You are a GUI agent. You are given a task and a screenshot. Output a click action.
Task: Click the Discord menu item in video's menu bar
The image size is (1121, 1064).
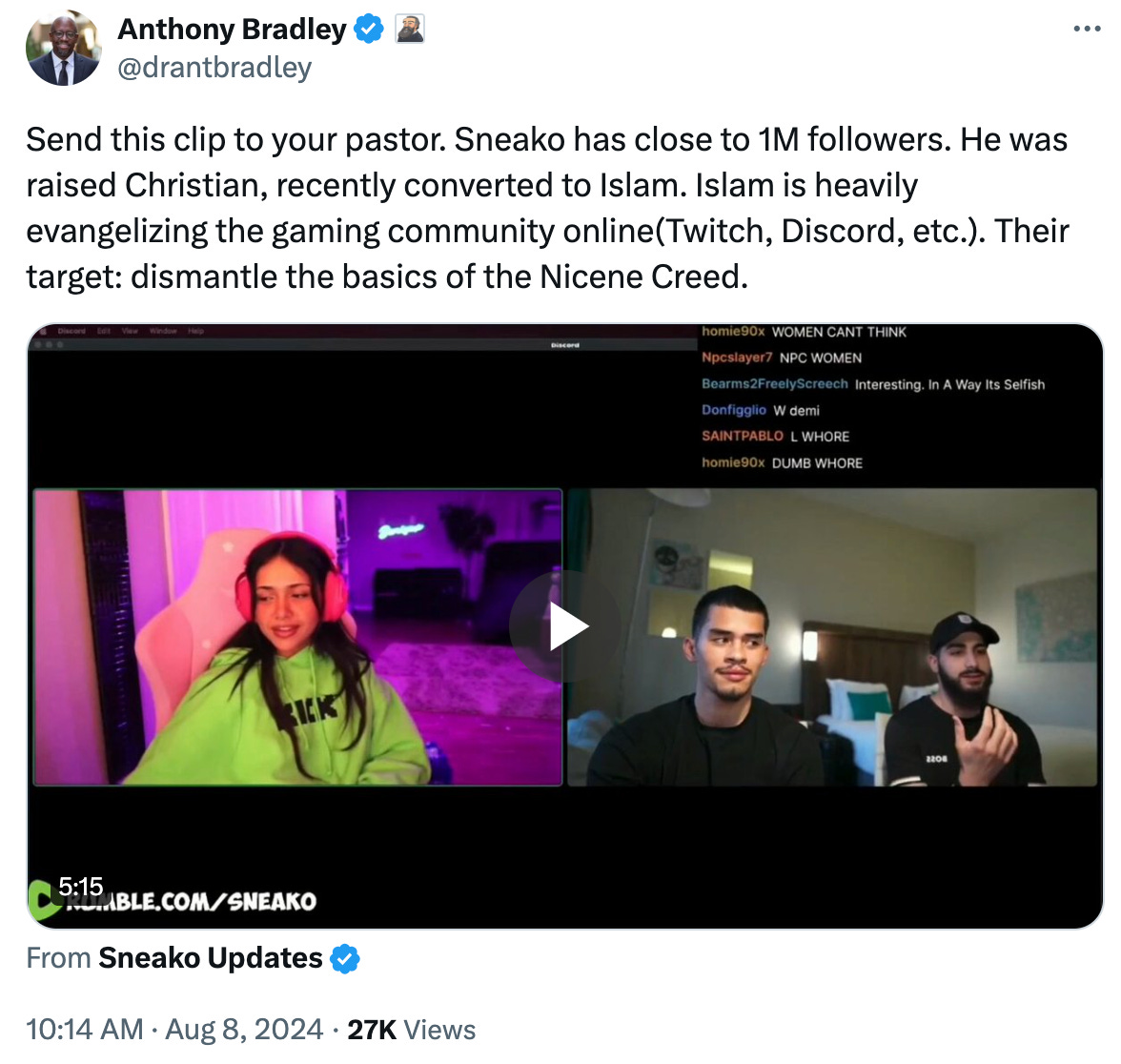point(71,331)
